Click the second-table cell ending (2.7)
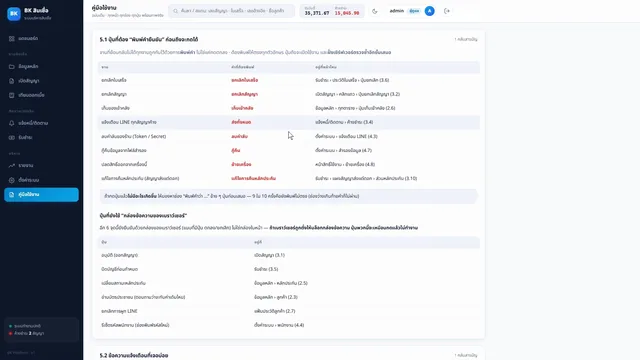Viewport: 640px width, 360px height. [274, 311]
